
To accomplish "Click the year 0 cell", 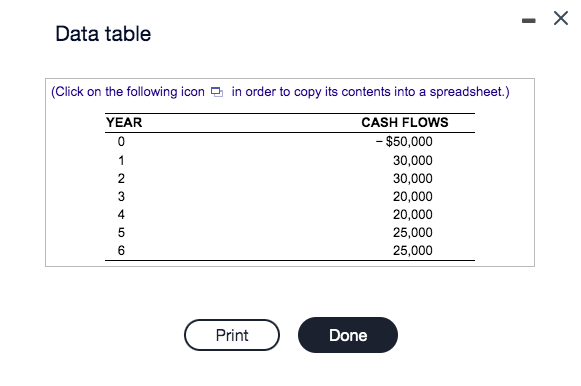I will [x=121, y=142].
